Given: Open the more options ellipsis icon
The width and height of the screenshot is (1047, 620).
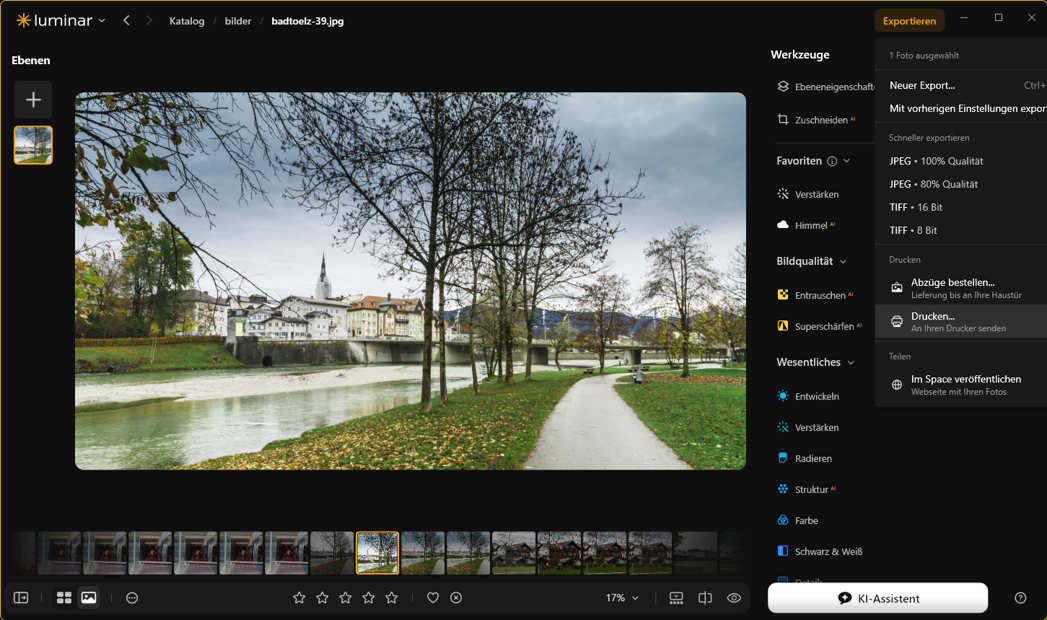Looking at the screenshot, I should (132, 598).
